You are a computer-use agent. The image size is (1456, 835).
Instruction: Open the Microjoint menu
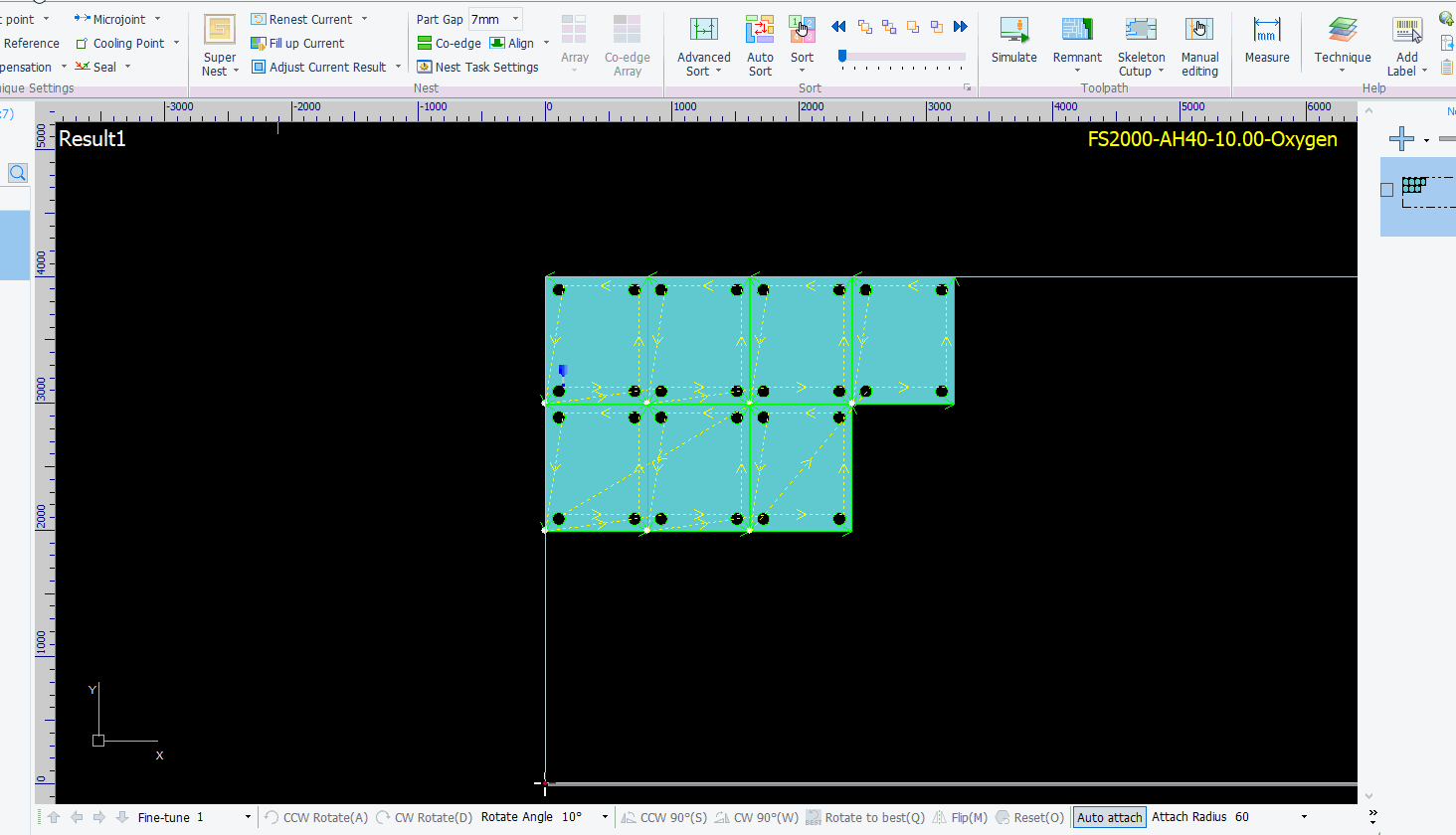pyautogui.click(x=117, y=19)
